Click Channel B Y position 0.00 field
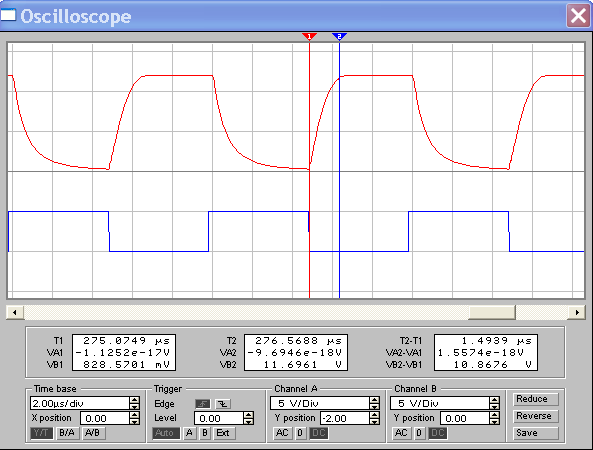Image resolution: width=593 pixels, height=450 pixels. click(x=465, y=418)
